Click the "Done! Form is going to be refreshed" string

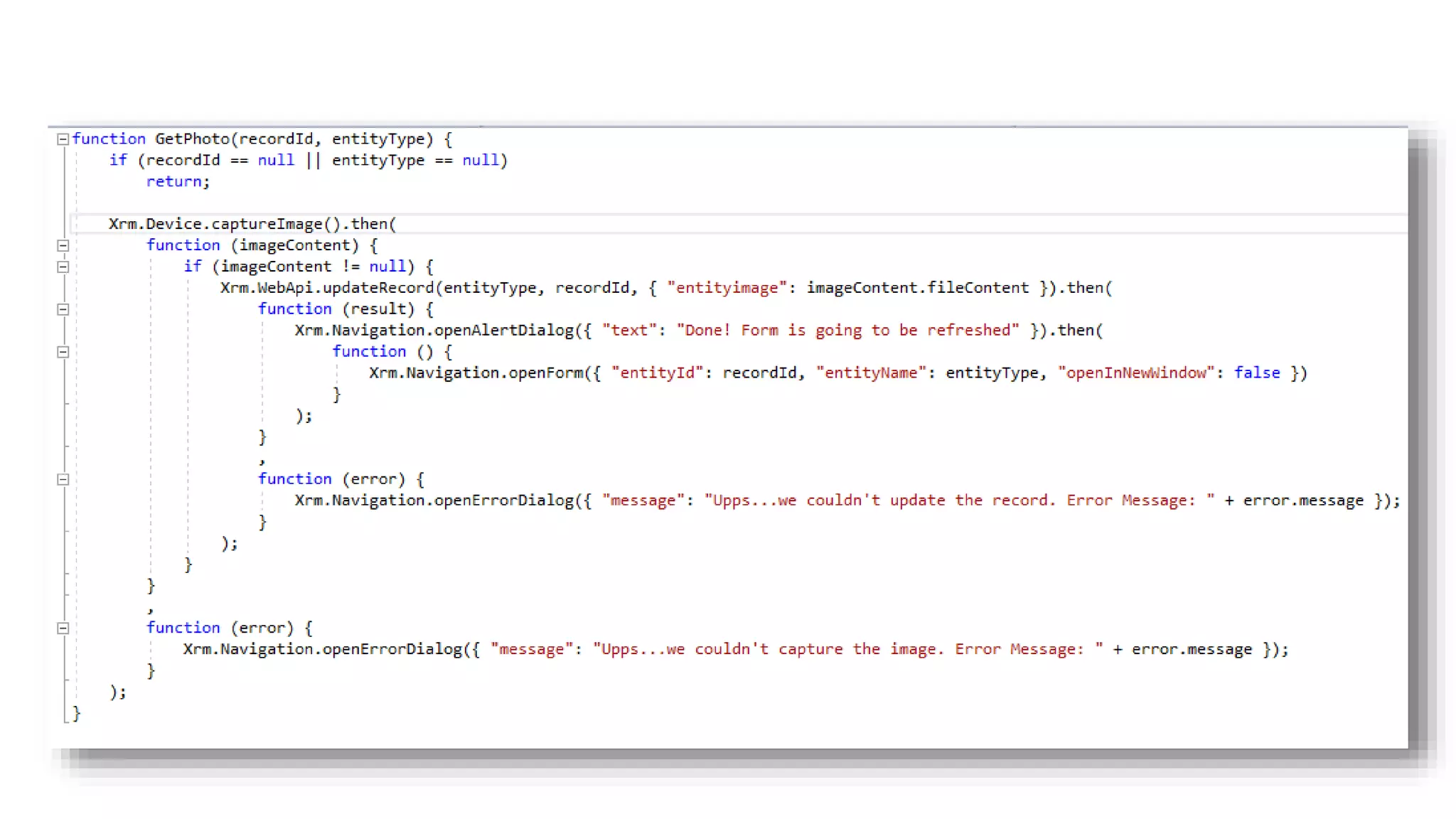(847, 331)
